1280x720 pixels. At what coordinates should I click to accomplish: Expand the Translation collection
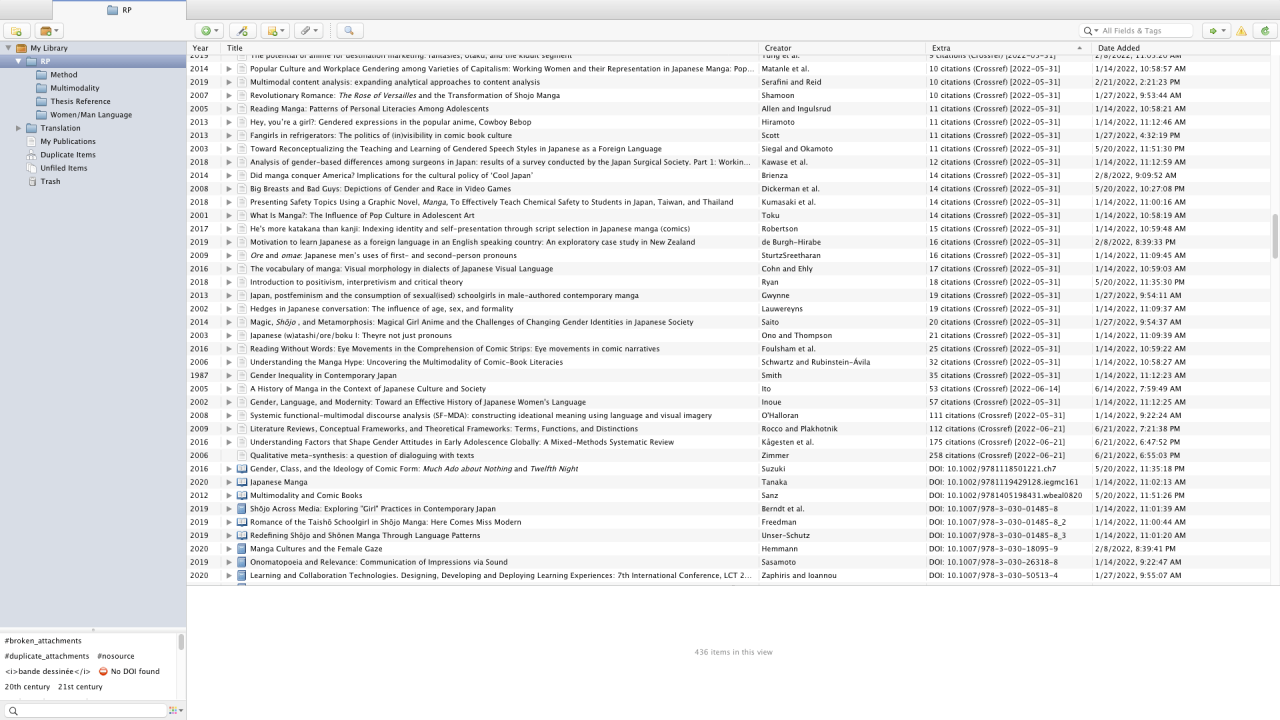point(18,128)
